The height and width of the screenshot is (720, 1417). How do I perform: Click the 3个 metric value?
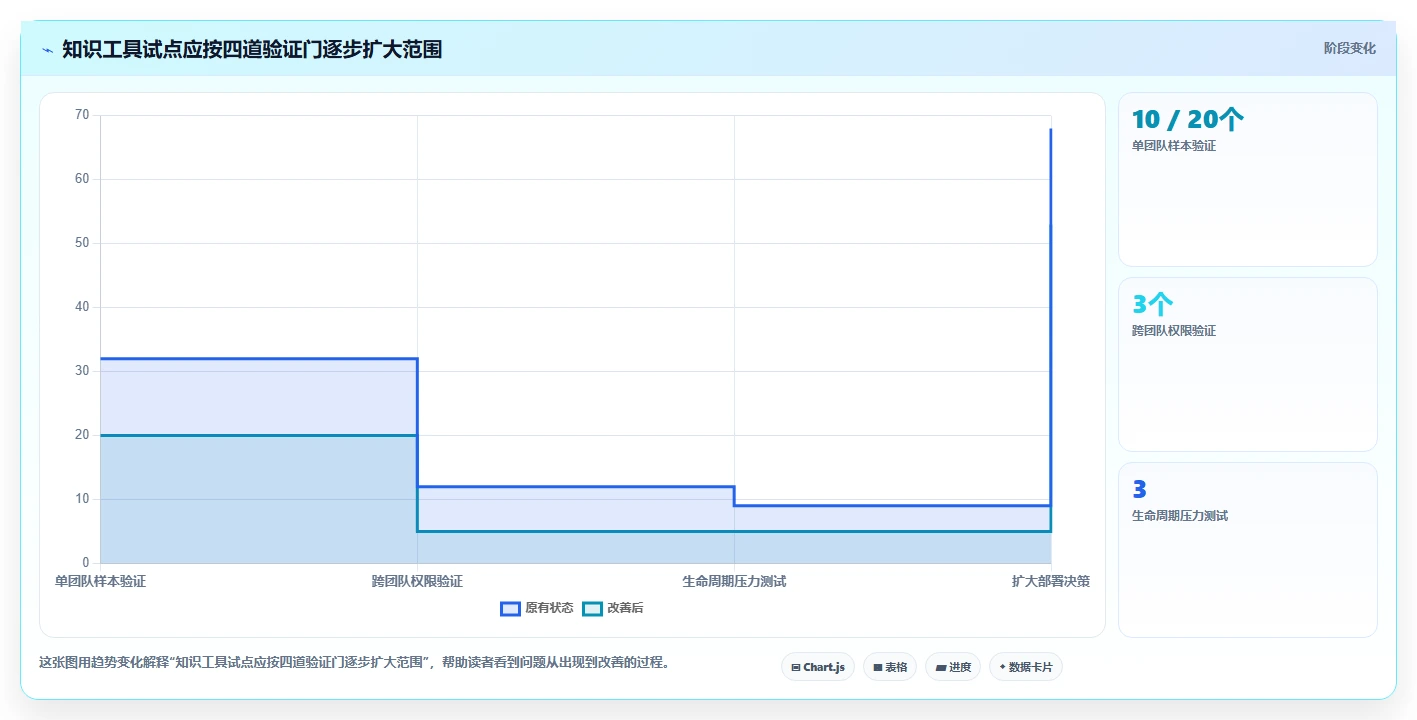click(1152, 305)
